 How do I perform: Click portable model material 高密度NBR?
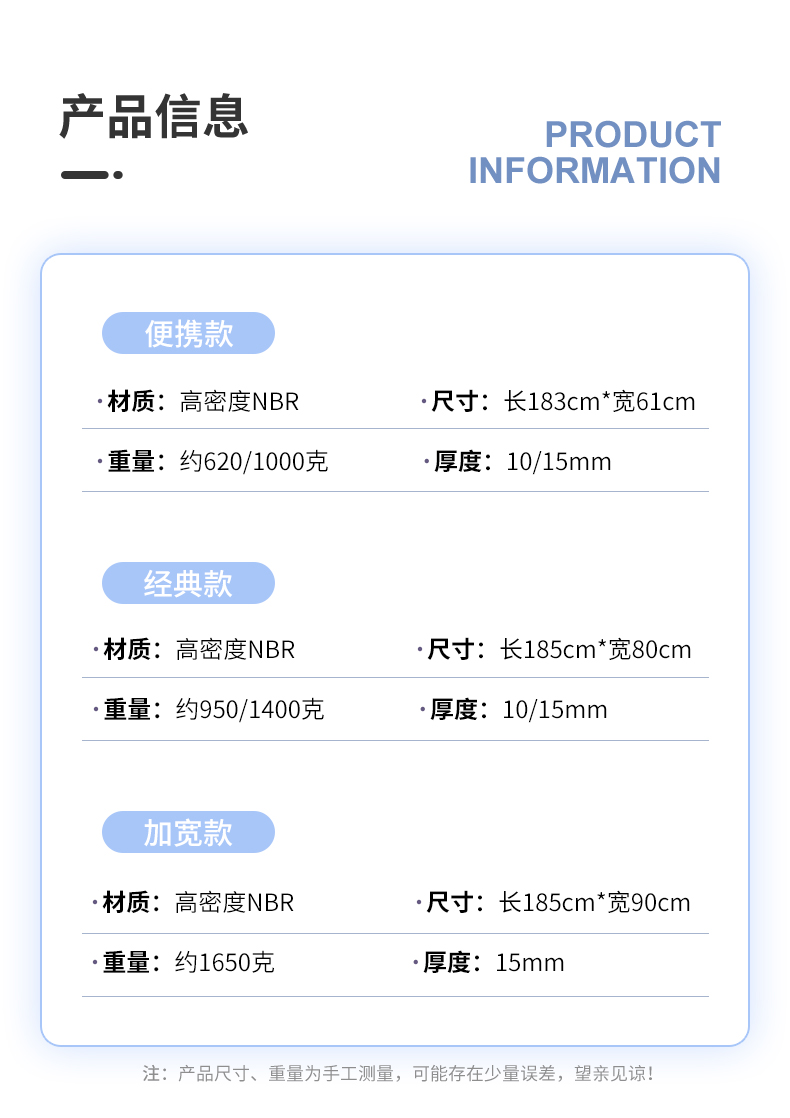pos(239,401)
